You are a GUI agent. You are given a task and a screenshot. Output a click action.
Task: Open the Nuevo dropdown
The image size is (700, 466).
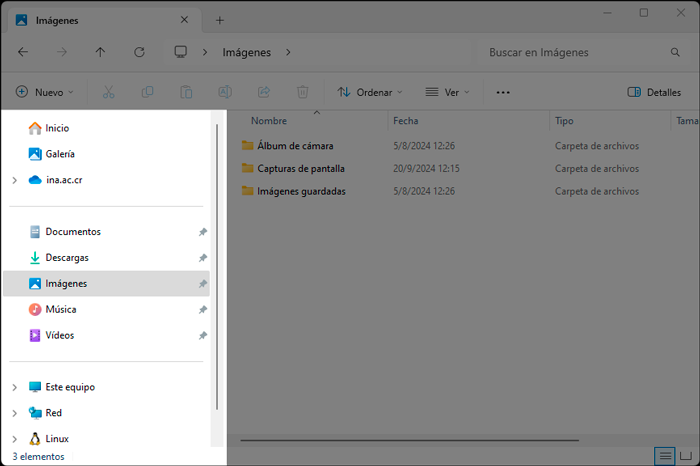coord(45,92)
